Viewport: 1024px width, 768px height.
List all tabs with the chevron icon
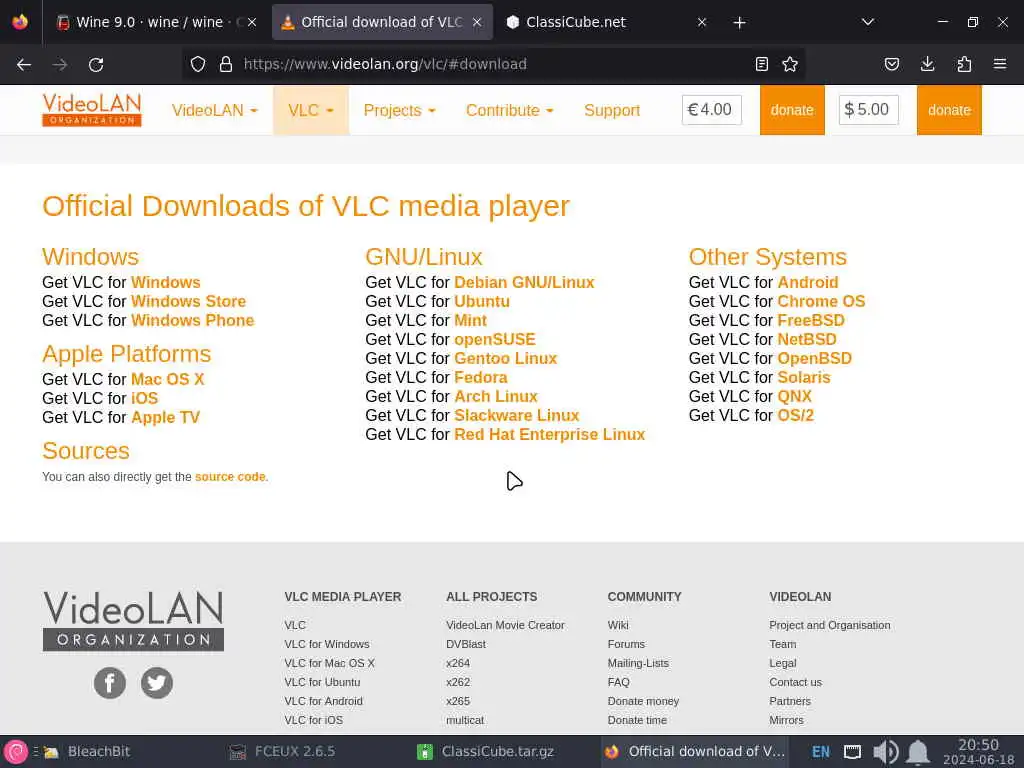[x=868, y=22]
